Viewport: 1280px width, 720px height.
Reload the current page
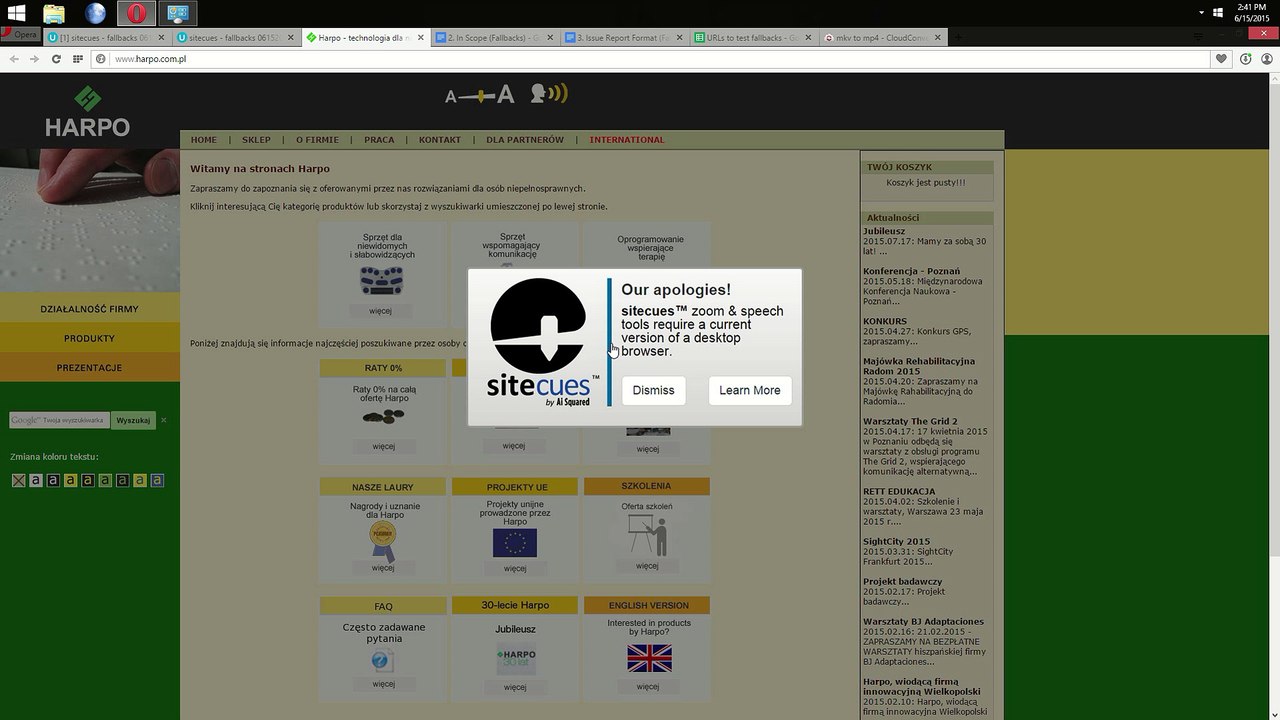pos(56,59)
